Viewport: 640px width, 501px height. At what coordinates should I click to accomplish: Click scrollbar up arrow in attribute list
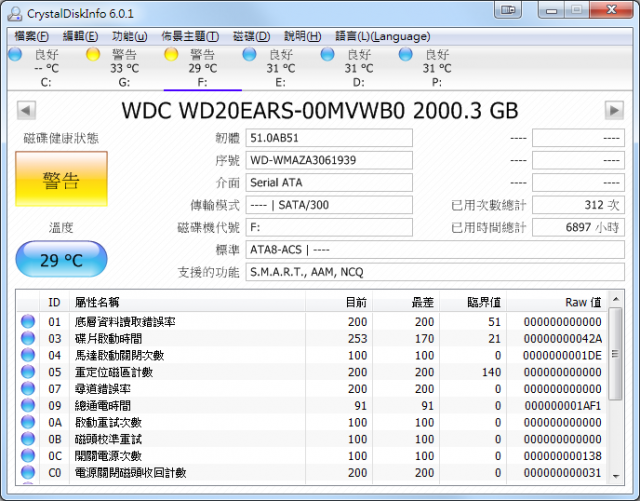(x=616, y=300)
